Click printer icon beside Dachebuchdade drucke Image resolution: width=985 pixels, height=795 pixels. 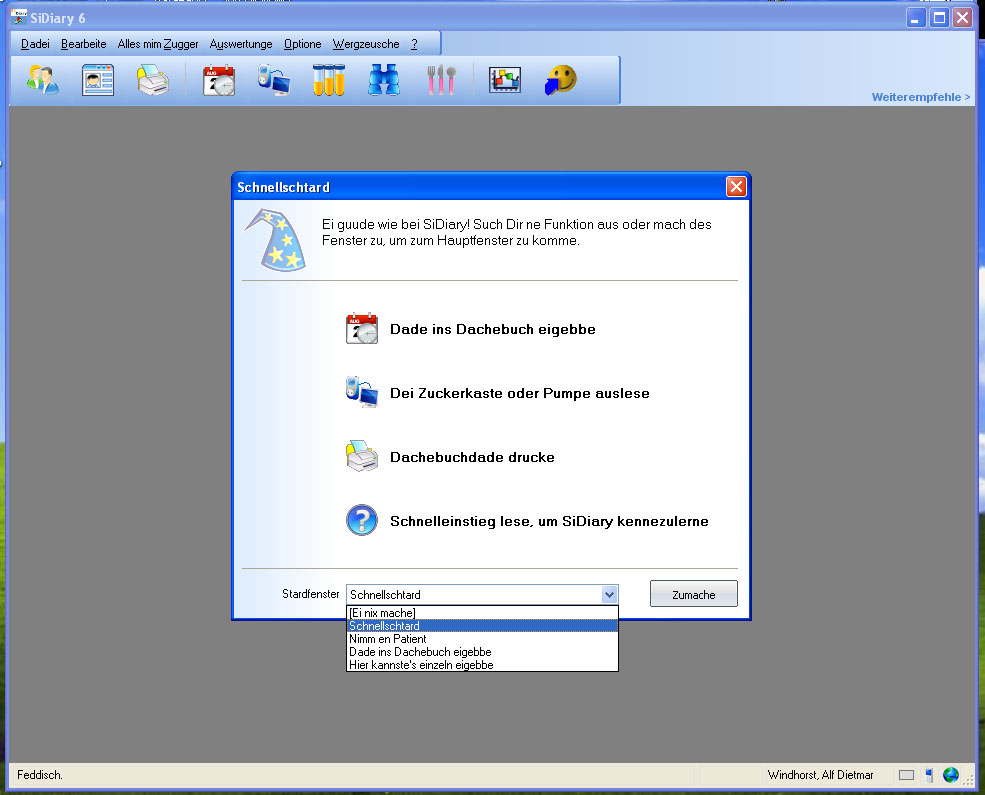[x=362, y=457]
